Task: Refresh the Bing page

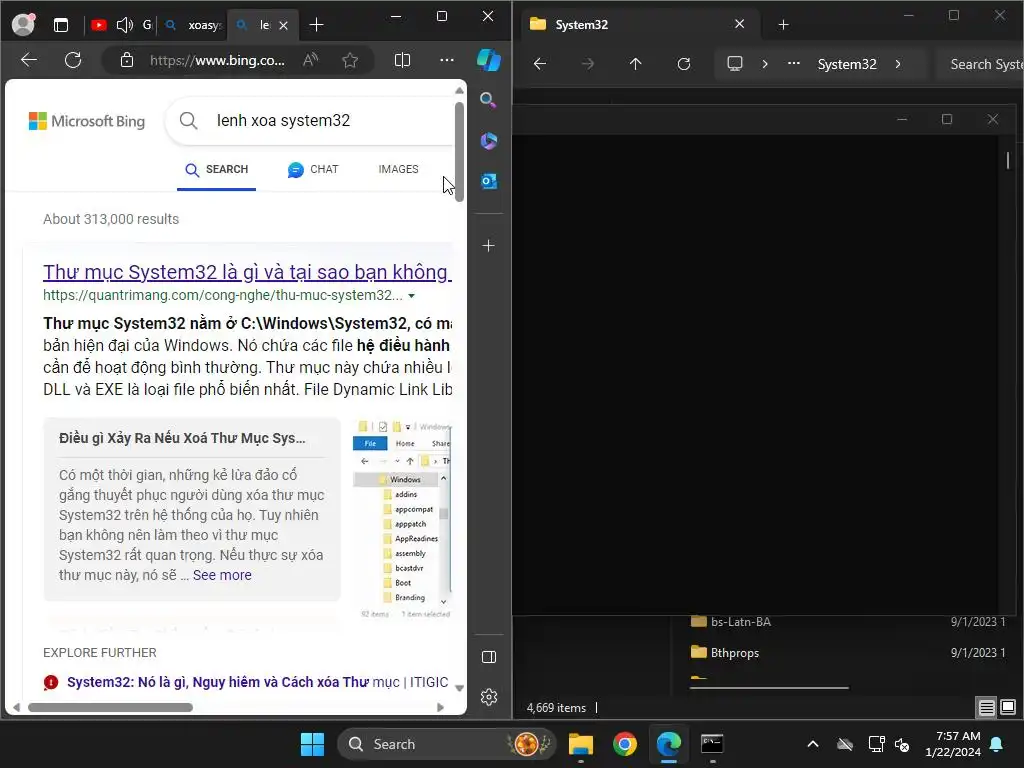Action: tap(73, 60)
